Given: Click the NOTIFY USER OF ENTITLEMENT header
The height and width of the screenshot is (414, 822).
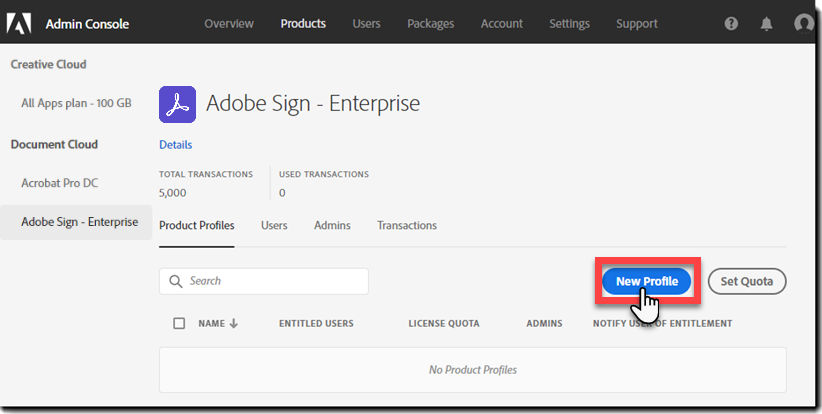Looking at the screenshot, I should (663, 323).
